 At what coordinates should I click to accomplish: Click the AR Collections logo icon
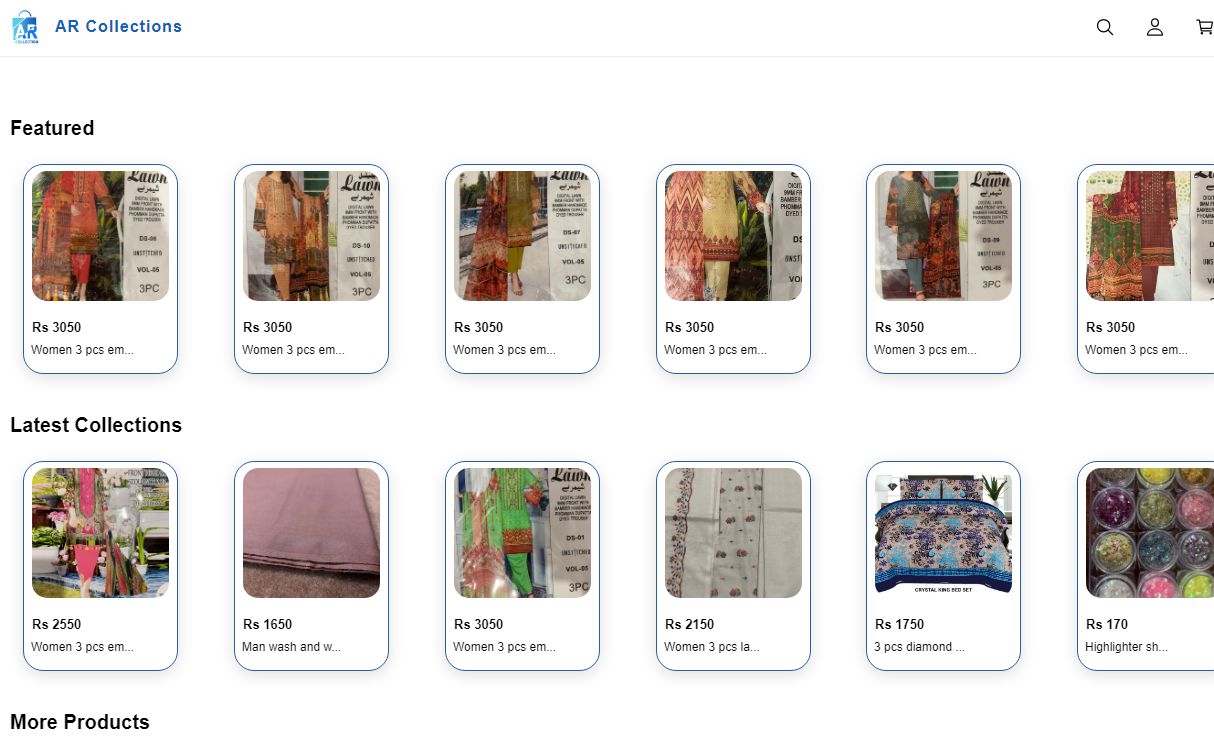(x=26, y=27)
